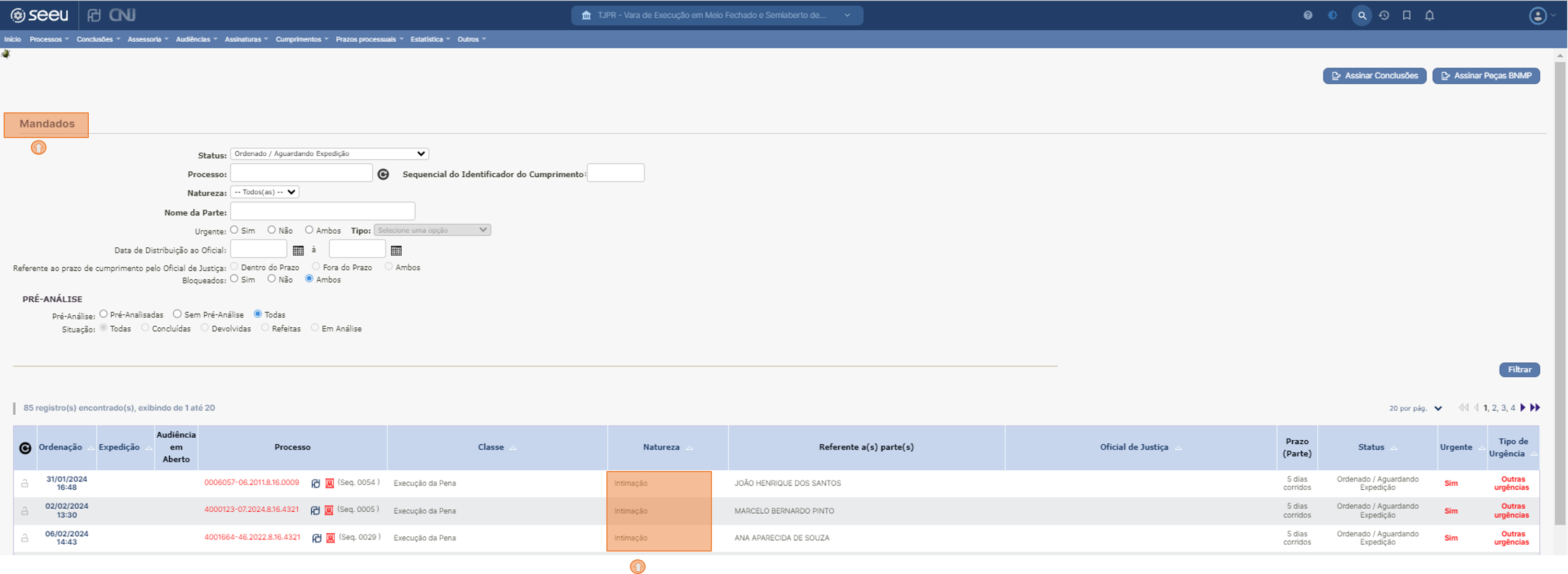Select Pré-Análise Todas radio button
Viewport: 1568px width, 574px height.
258,314
